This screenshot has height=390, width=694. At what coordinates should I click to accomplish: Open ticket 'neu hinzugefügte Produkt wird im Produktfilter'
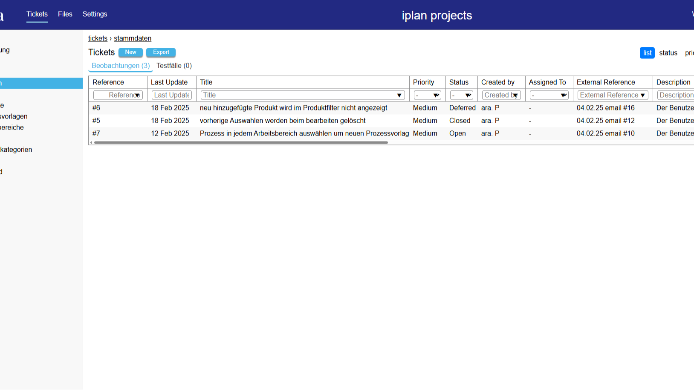coord(293,108)
